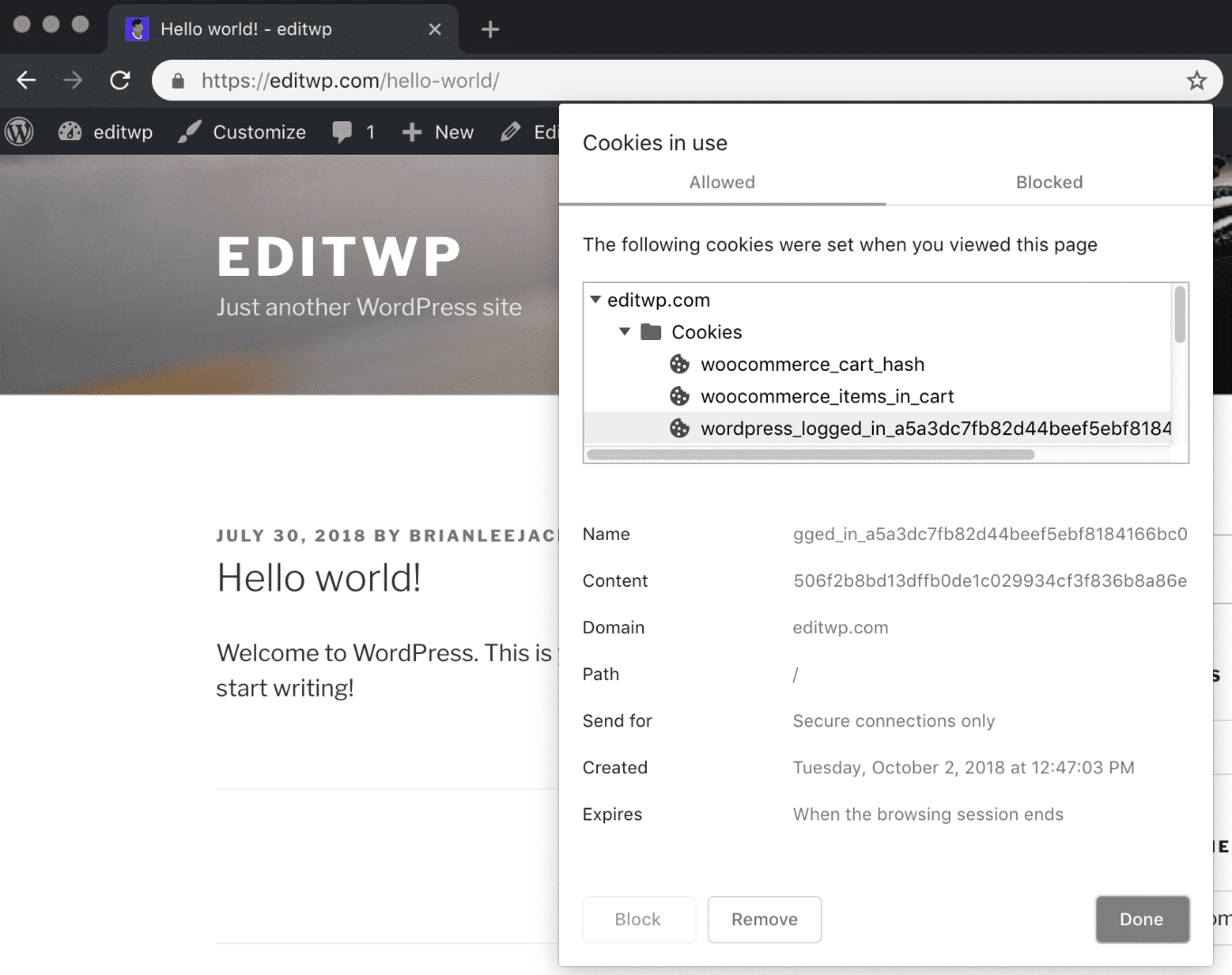
Task: Click the New plus icon in admin bar
Action: click(x=412, y=131)
